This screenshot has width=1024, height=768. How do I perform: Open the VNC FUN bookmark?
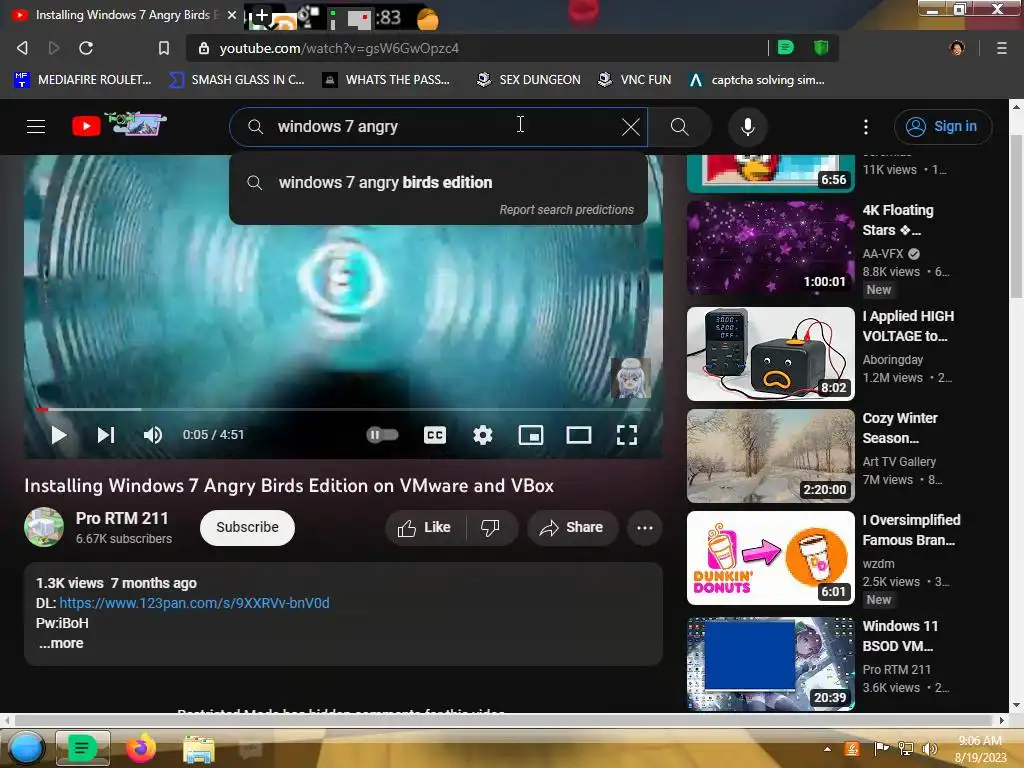[634, 80]
